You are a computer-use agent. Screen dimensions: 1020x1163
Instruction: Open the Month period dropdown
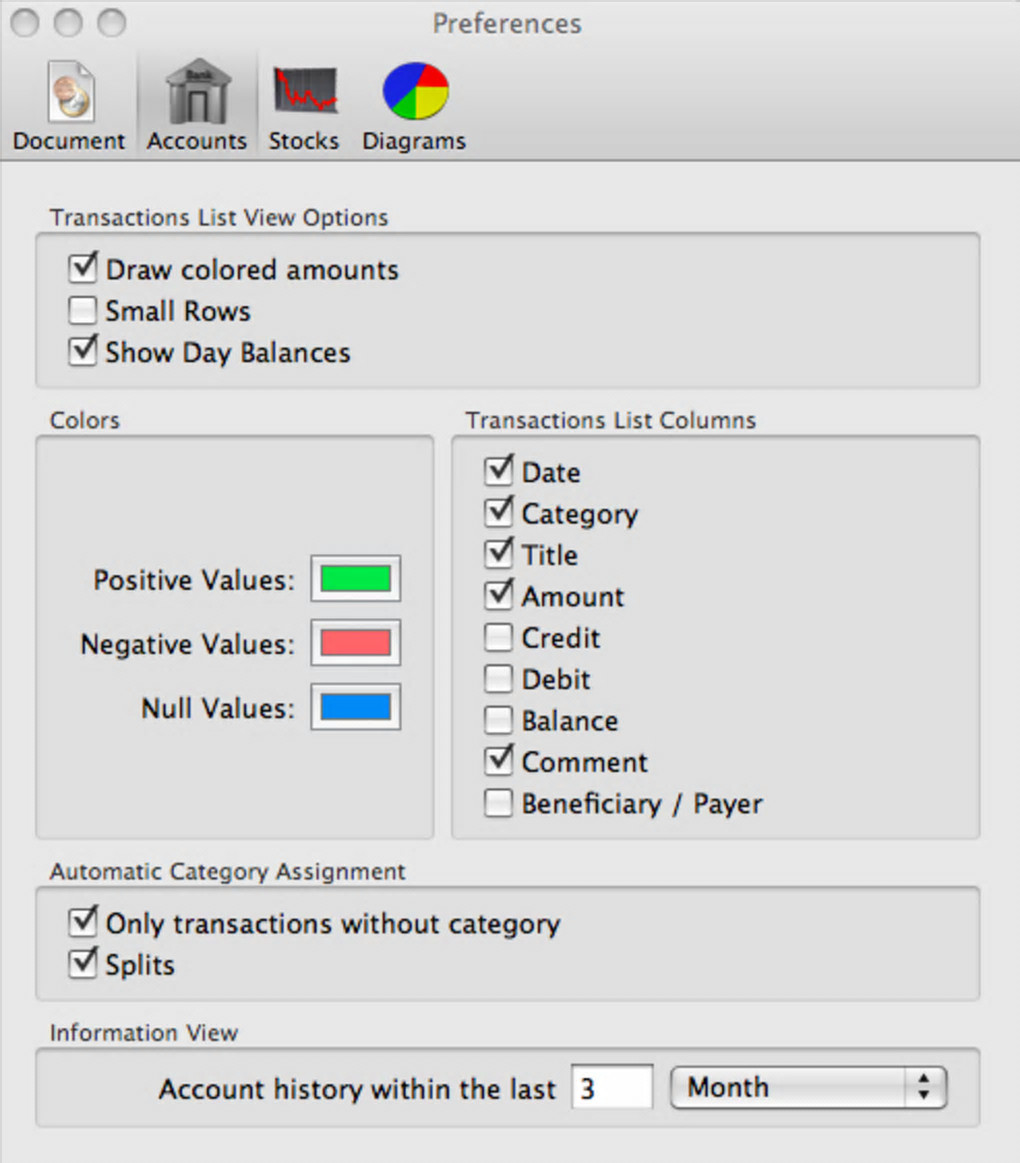(x=808, y=1087)
